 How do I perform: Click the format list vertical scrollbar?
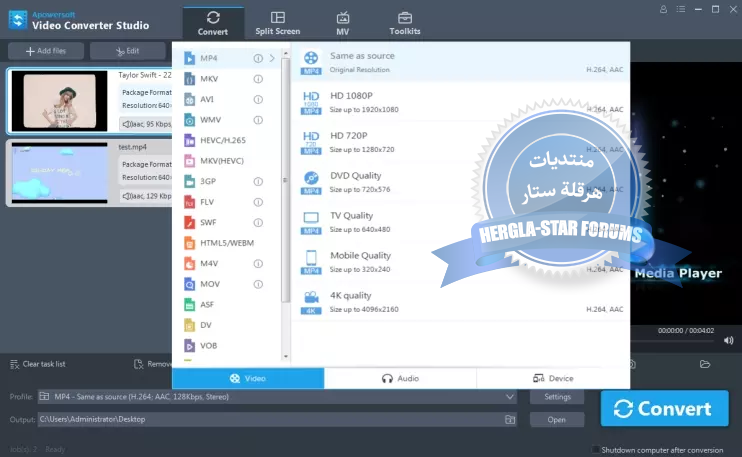[x=285, y=180]
